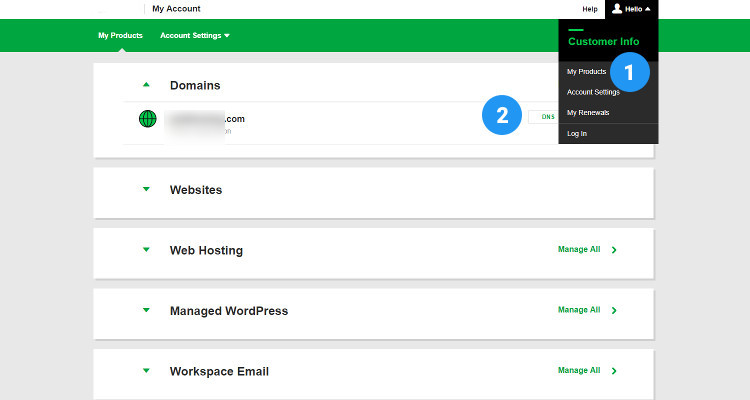Click the Customer Info heading in dropdown
The image size is (750, 400).
click(604, 42)
